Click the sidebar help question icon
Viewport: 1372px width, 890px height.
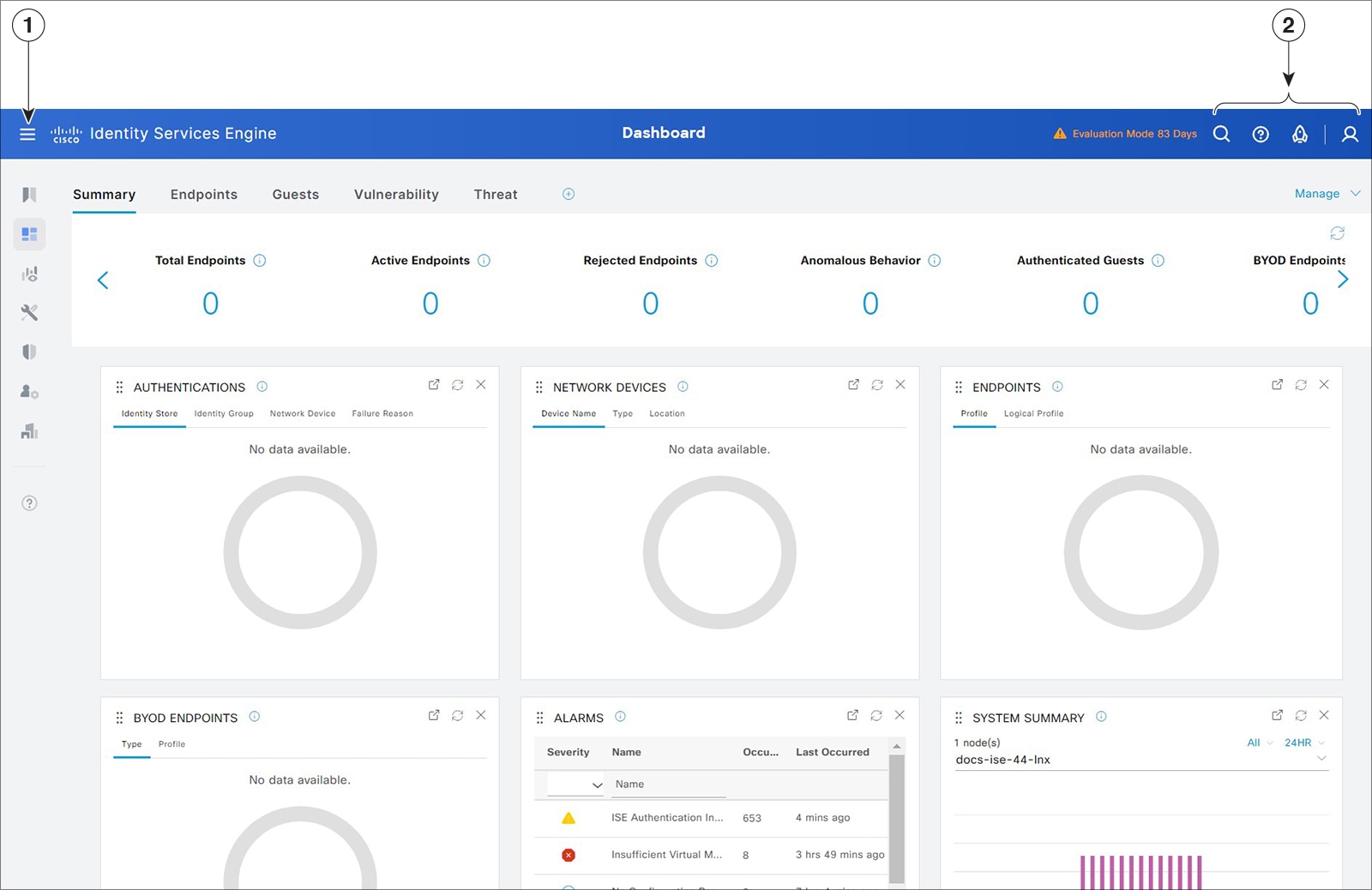(x=29, y=503)
